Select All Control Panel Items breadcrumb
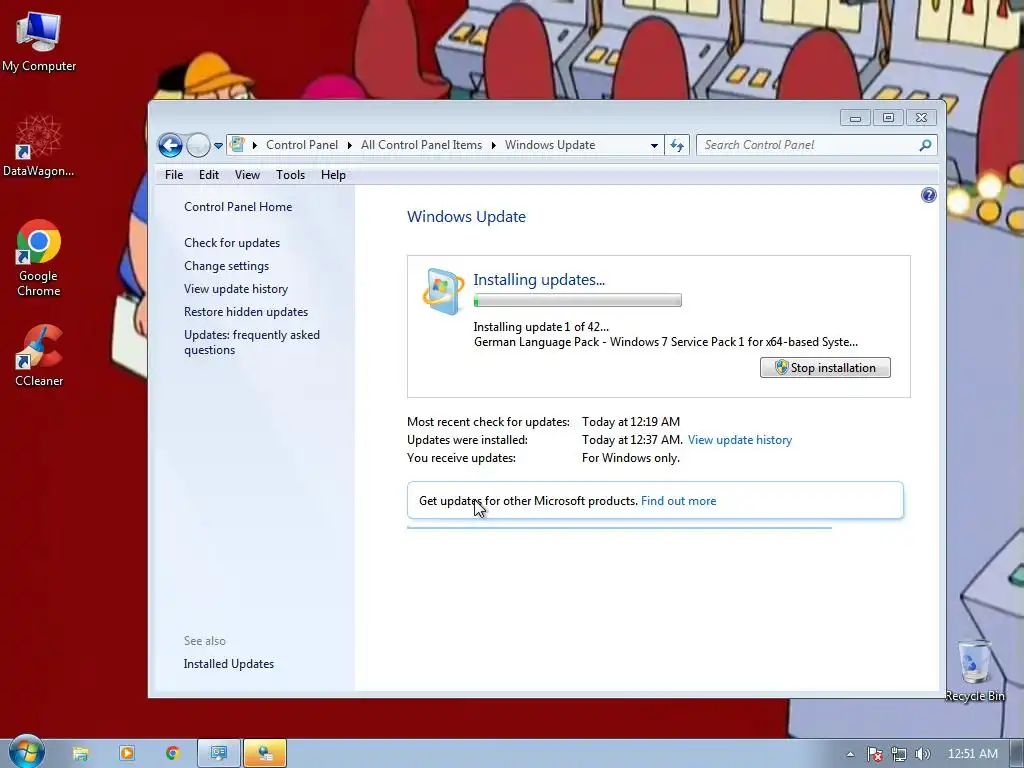Viewport: 1024px width, 768px height. tap(421, 145)
